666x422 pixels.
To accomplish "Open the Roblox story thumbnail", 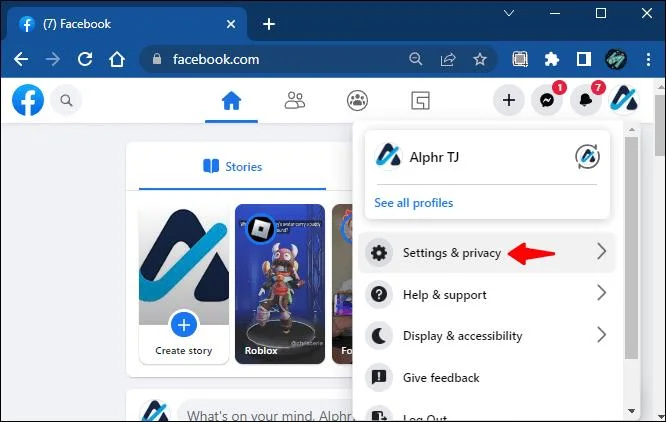I will coord(280,284).
